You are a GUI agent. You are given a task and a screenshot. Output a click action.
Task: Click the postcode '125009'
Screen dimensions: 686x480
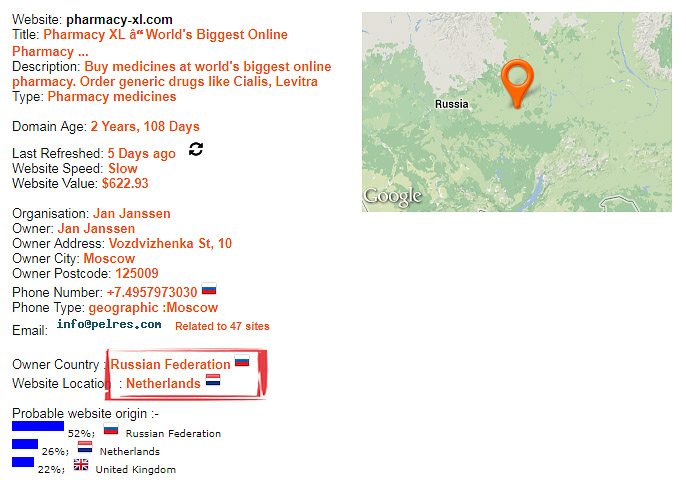tap(137, 273)
